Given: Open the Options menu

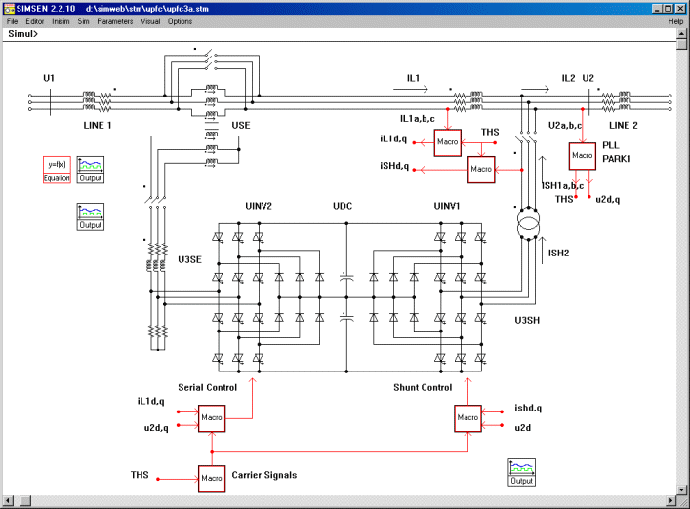Looking at the screenshot, I should tap(180, 21).
